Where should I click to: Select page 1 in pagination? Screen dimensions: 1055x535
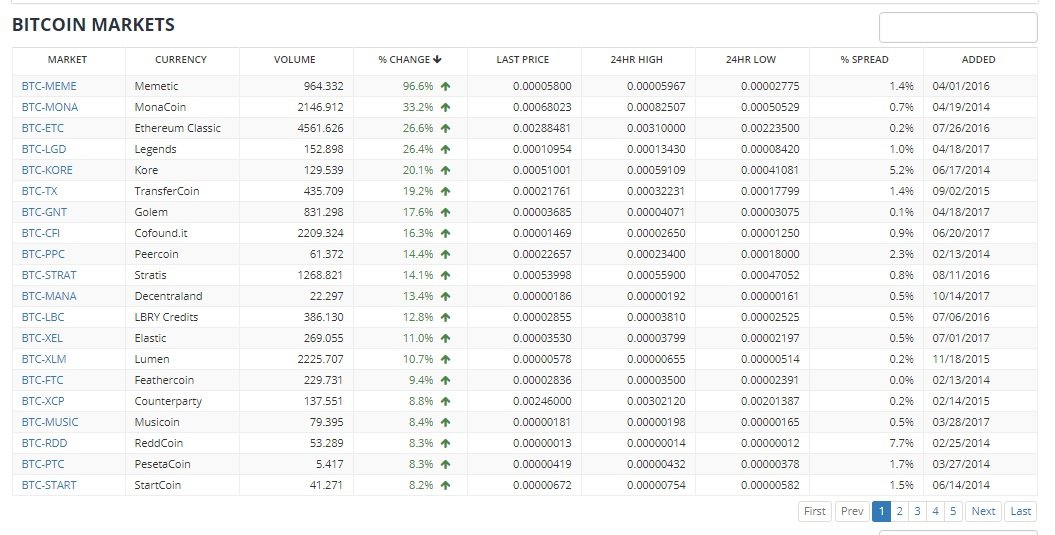point(881,511)
